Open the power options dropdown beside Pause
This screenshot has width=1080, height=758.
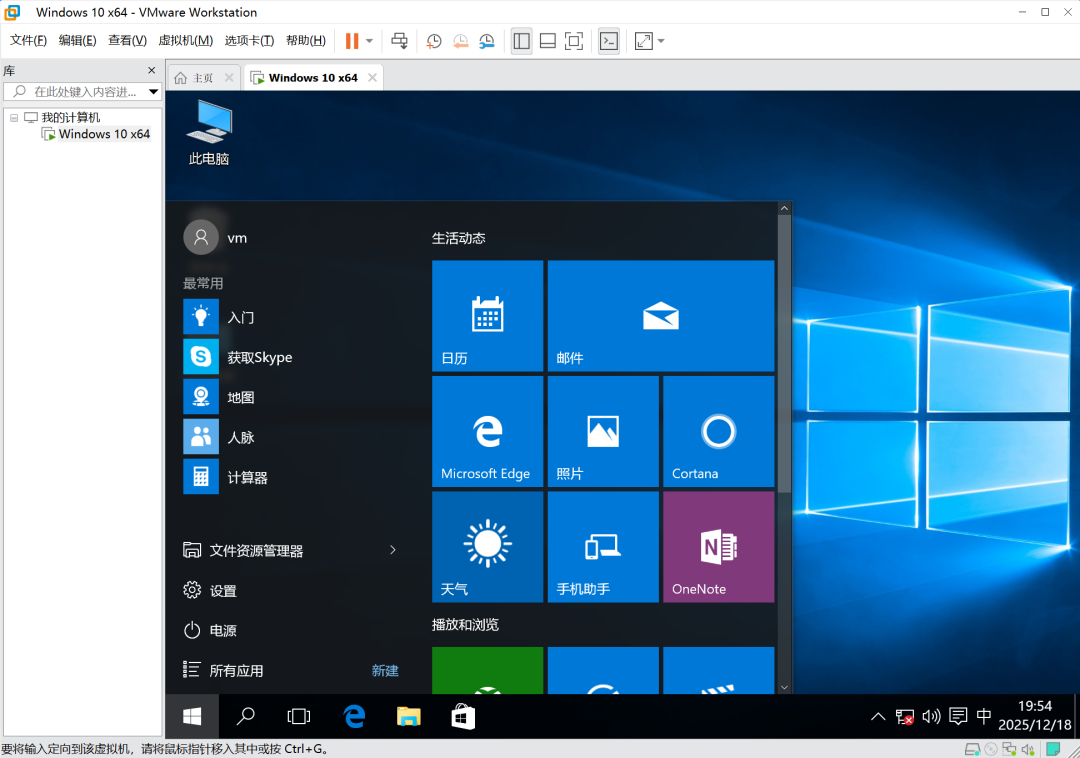coord(370,41)
